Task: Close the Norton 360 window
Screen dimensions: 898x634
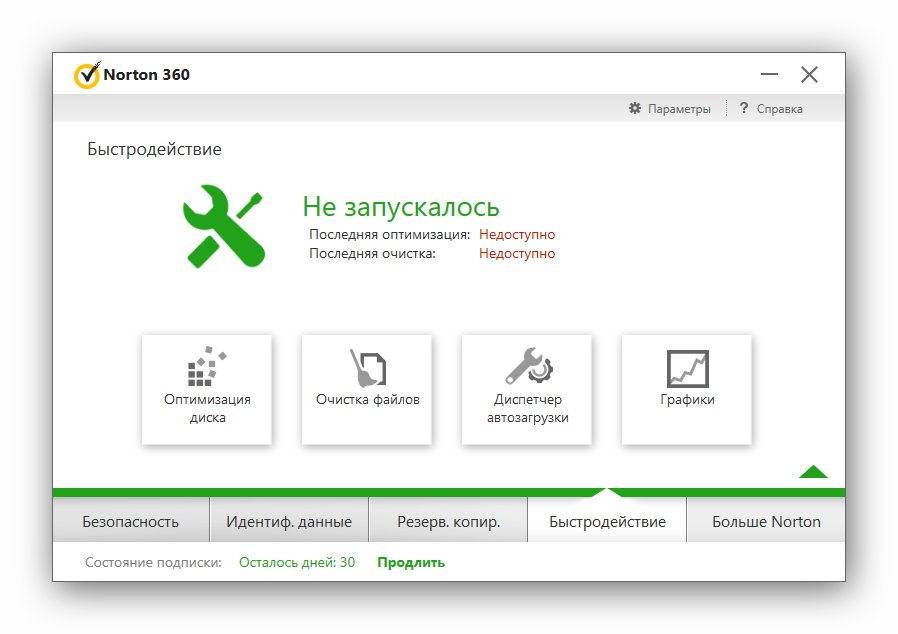Action: [809, 74]
